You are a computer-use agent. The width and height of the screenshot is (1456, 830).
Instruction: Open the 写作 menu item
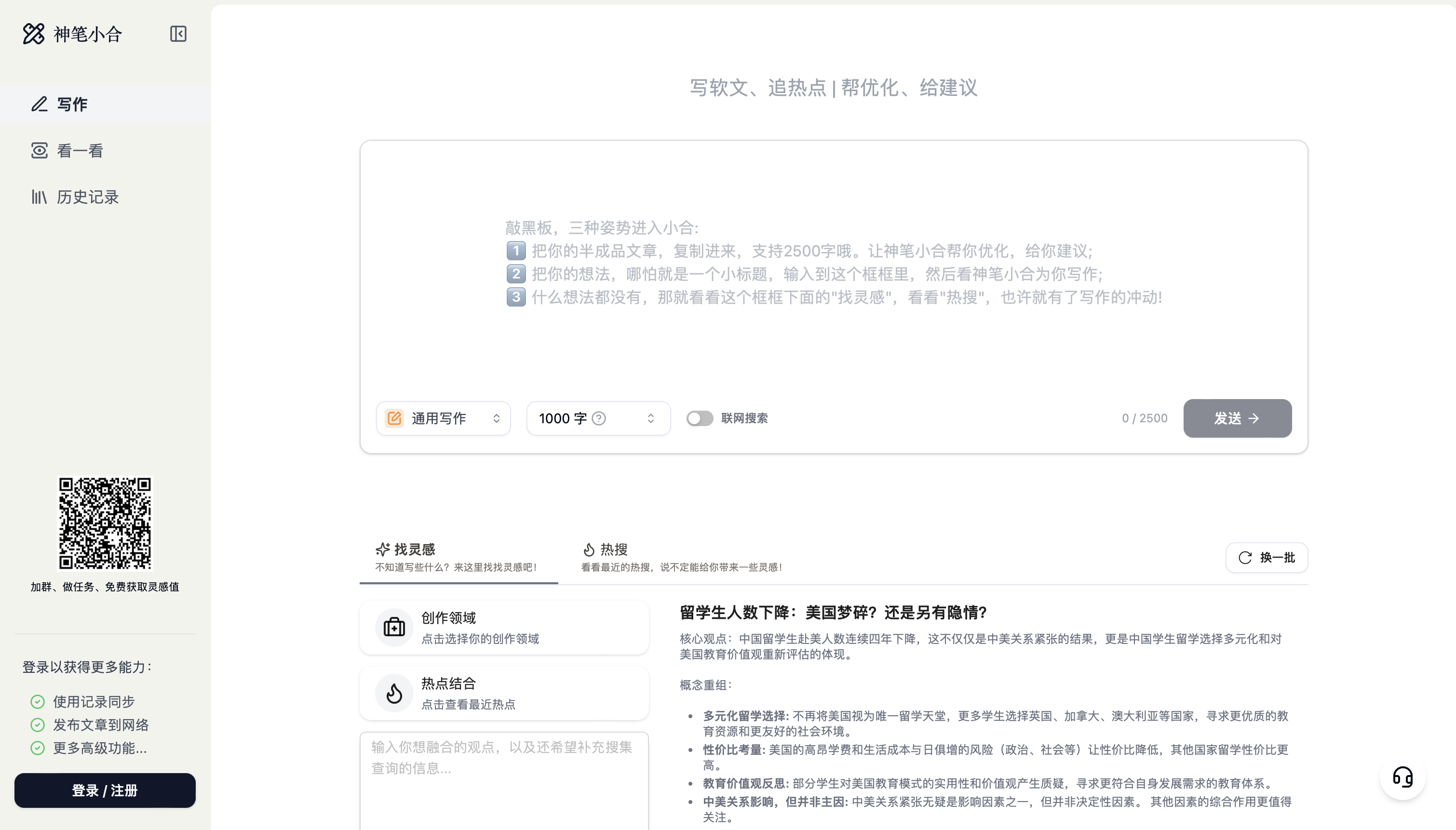click(x=106, y=104)
